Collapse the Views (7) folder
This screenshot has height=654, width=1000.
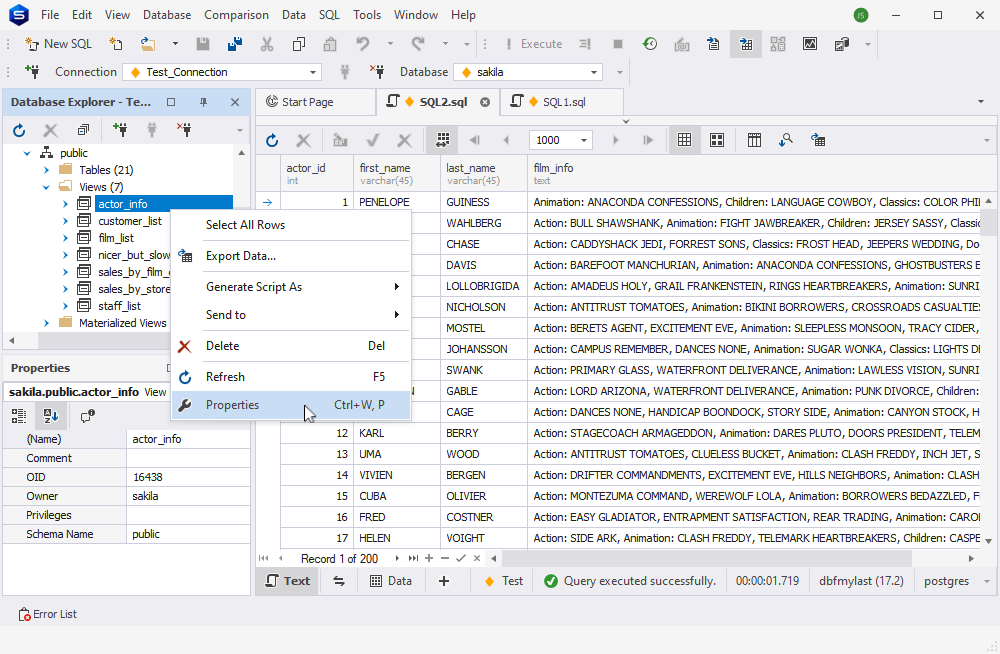46,187
